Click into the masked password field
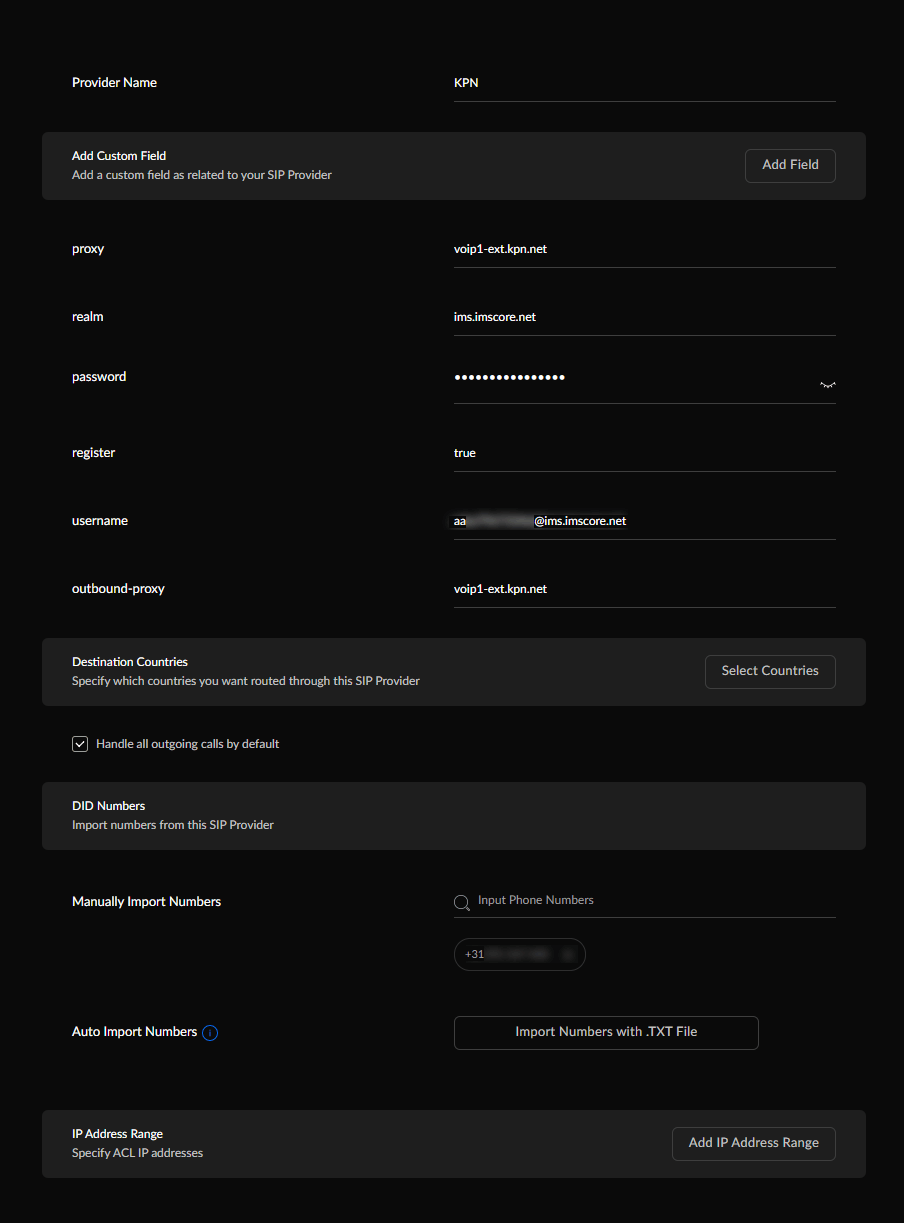This screenshot has width=904, height=1223. point(630,378)
